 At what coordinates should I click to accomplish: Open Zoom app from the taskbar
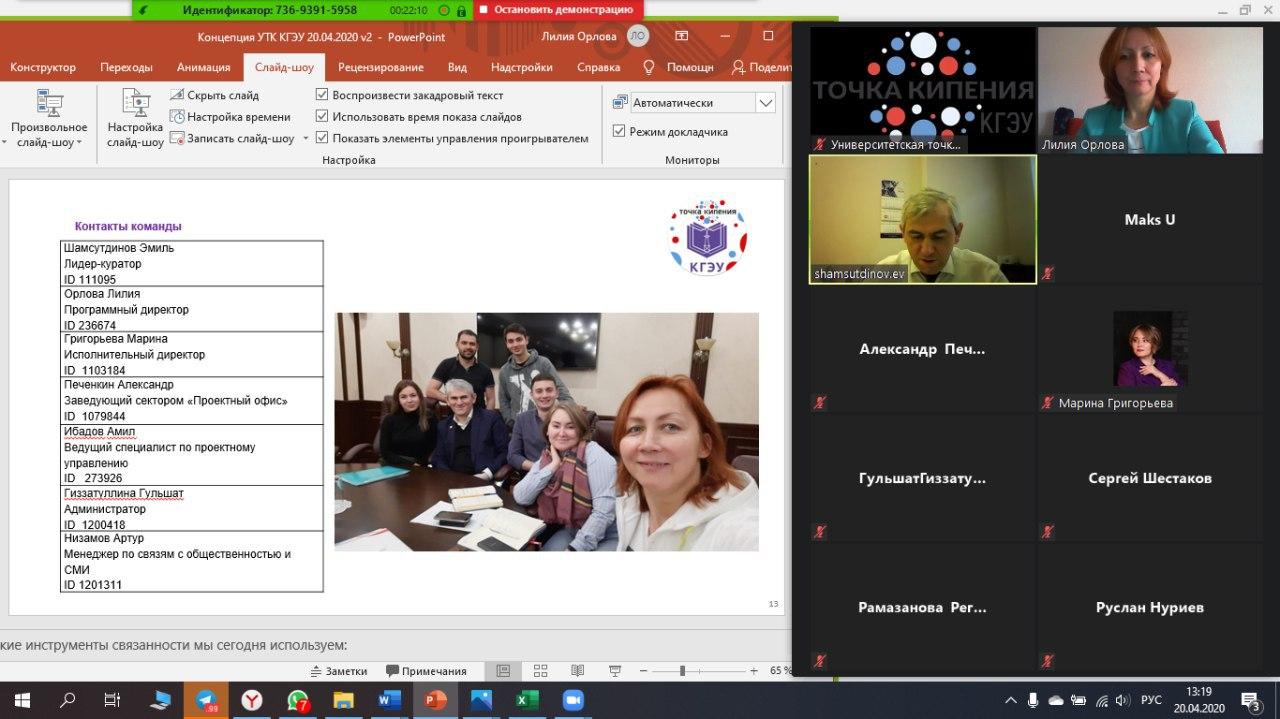(x=573, y=700)
